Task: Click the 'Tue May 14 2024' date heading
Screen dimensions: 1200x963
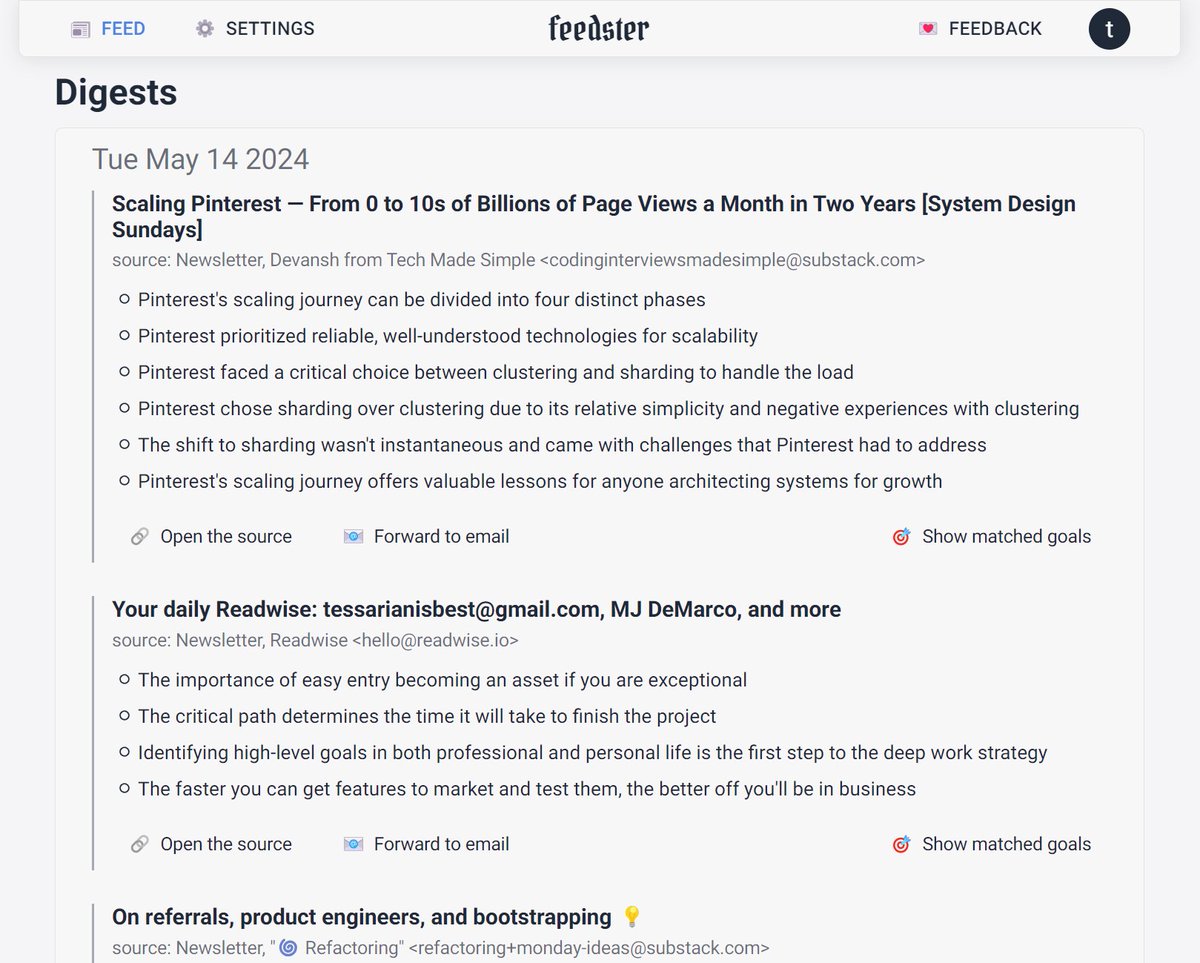Action: click(200, 159)
